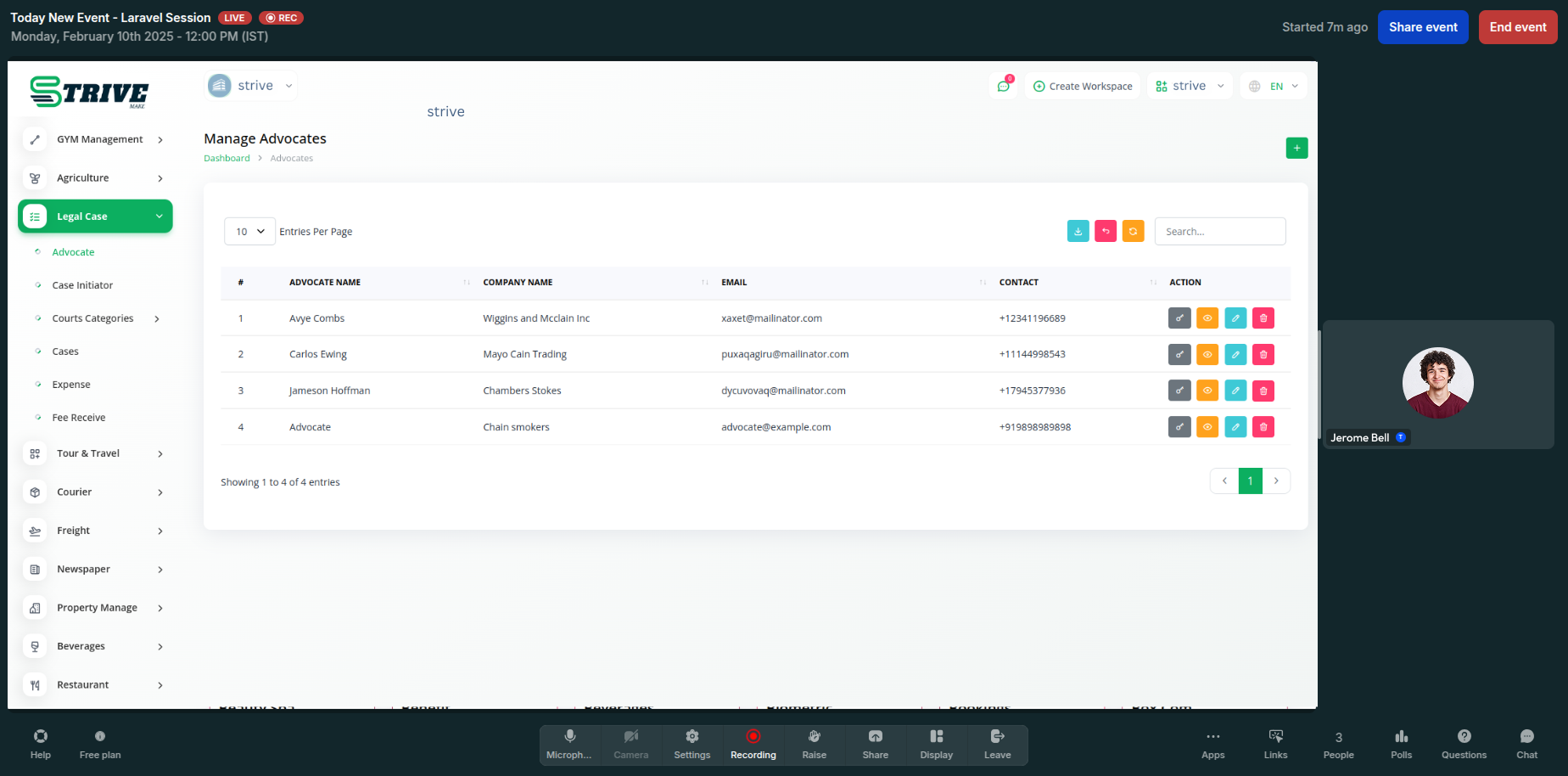Image resolution: width=1568 pixels, height=776 pixels.
Task: Click the Dashboard breadcrumb link
Action: (x=227, y=158)
